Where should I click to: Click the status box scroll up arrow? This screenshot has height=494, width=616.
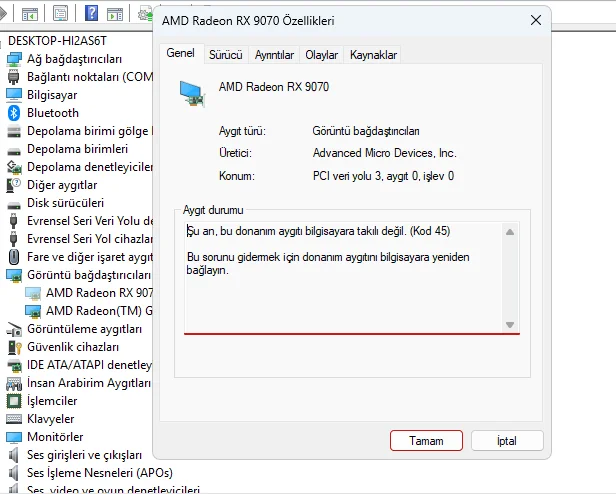pyautogui.click(x=510, y=232)
